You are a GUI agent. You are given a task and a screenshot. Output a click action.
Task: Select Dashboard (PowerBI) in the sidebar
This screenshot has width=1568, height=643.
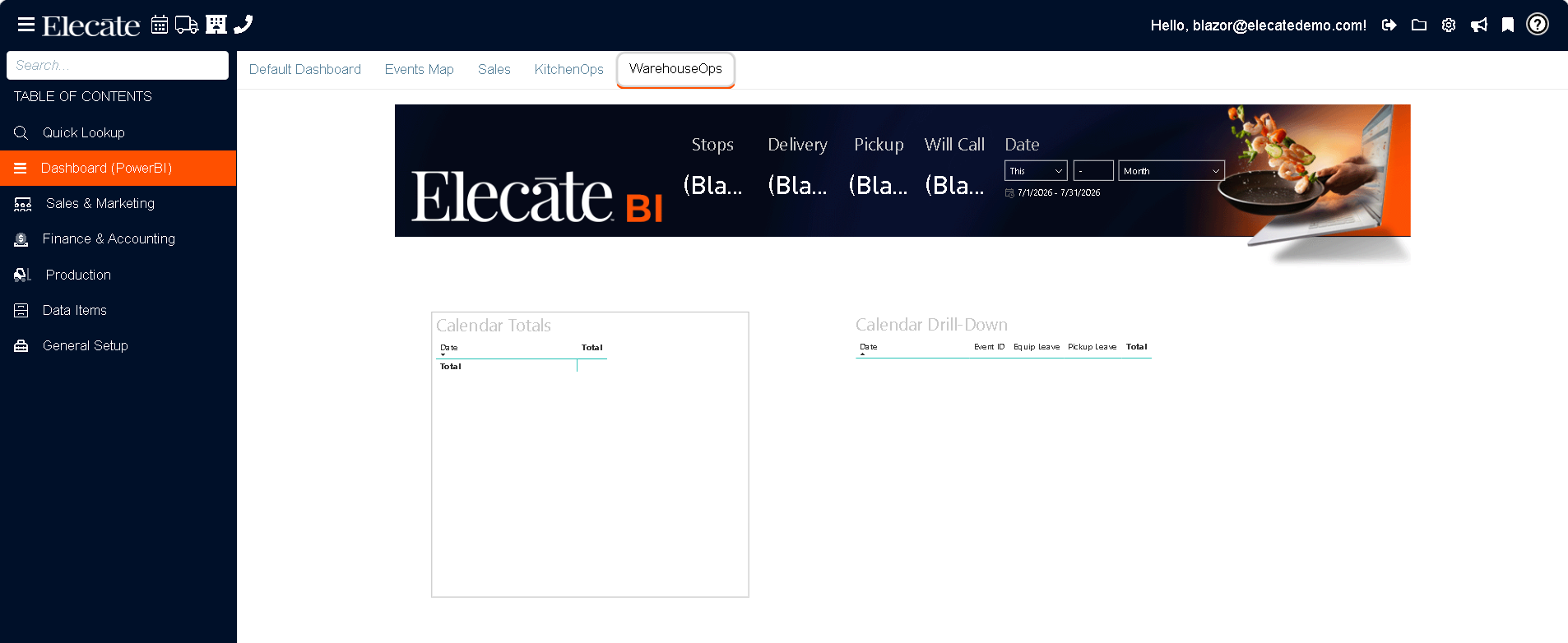118,168
